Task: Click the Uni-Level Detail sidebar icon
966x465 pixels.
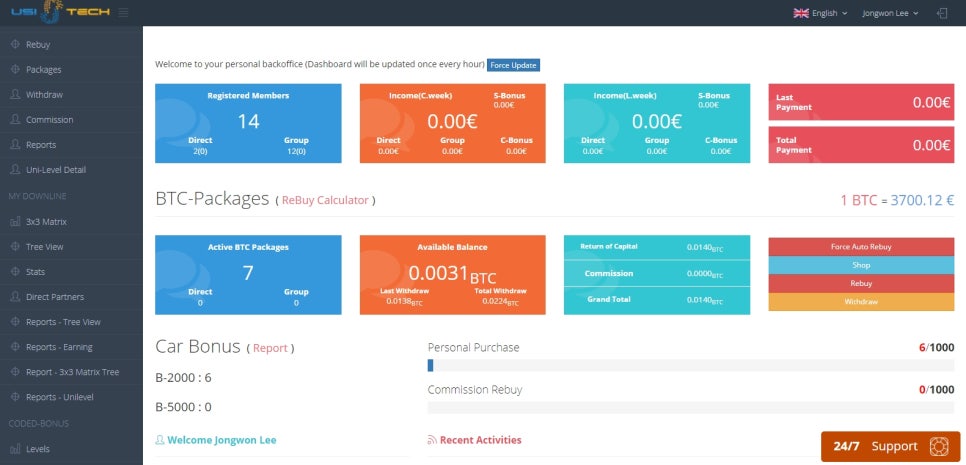Action: click(x=15, y=169)
